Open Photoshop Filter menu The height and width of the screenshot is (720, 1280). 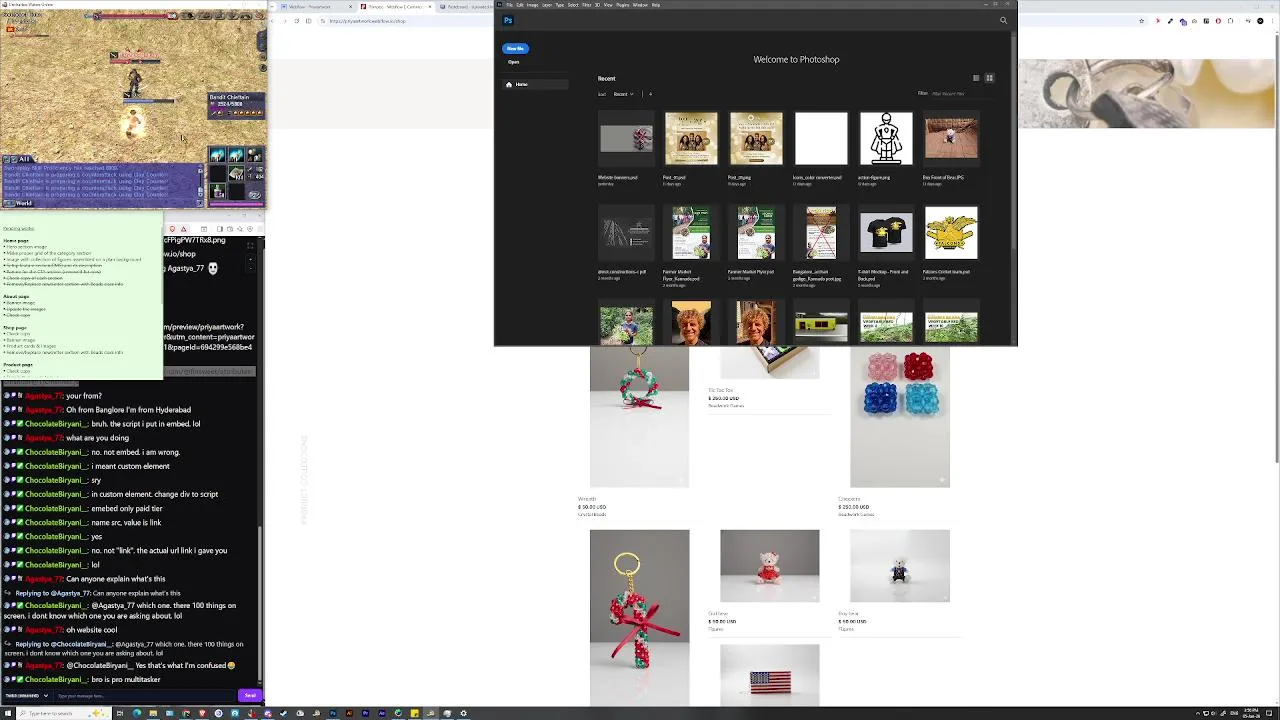pyautogui.click(x=587, y=5)
